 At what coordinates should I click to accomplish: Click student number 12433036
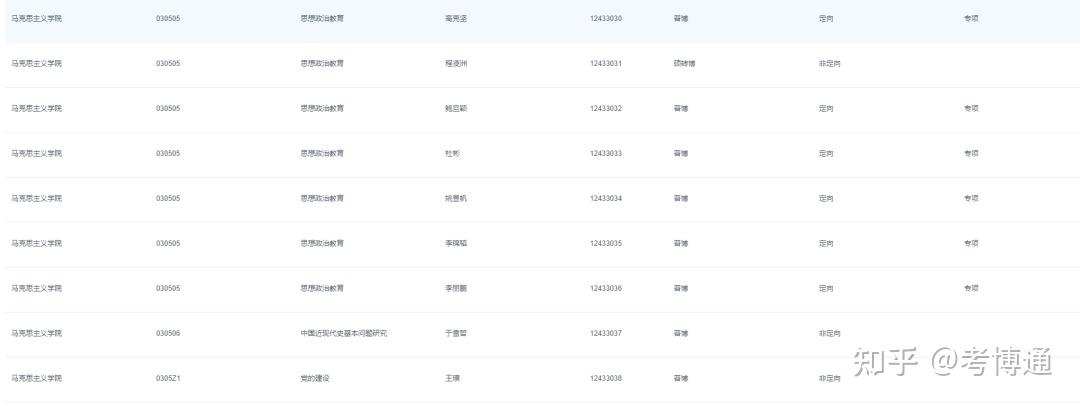(x=606, y=289)
